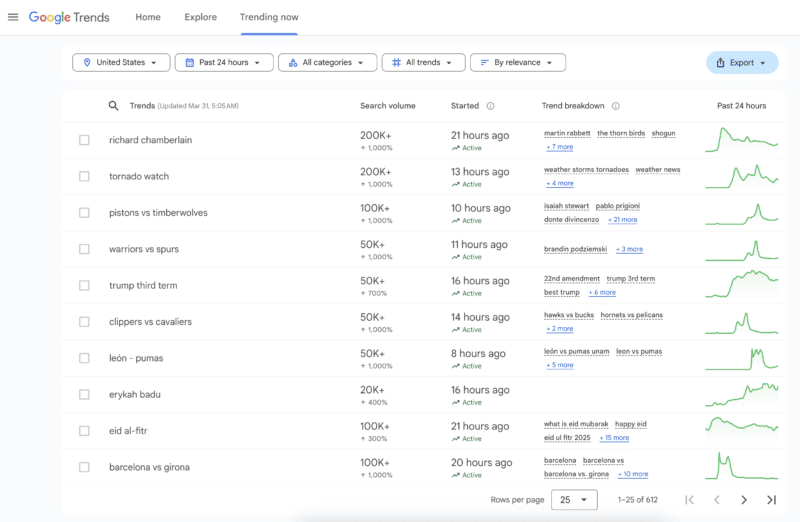800x522 pixels.
Task: Select the pistons vs timberwolves checkbox
Action: (84, 212)
